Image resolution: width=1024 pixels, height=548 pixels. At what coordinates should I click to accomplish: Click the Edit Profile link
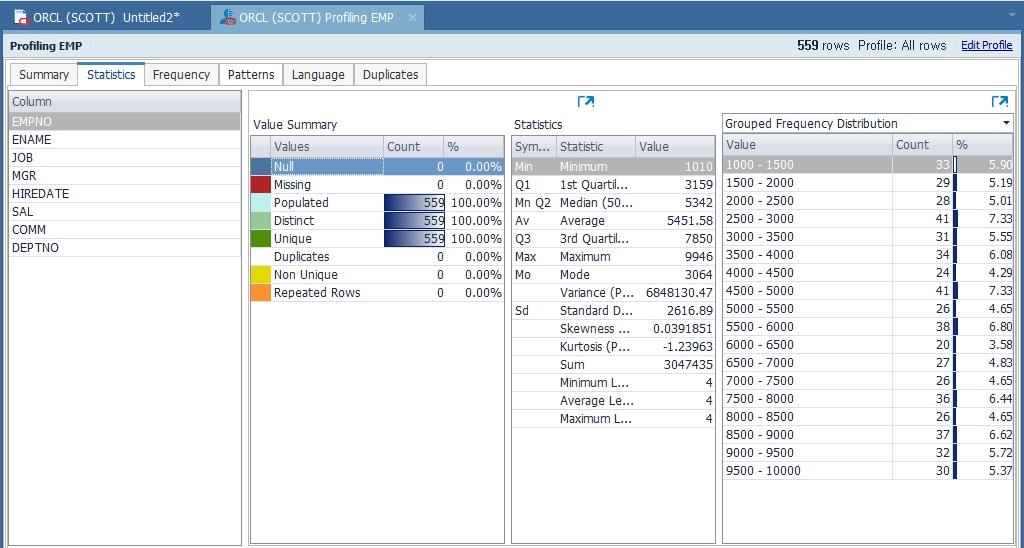pos(986,45)
